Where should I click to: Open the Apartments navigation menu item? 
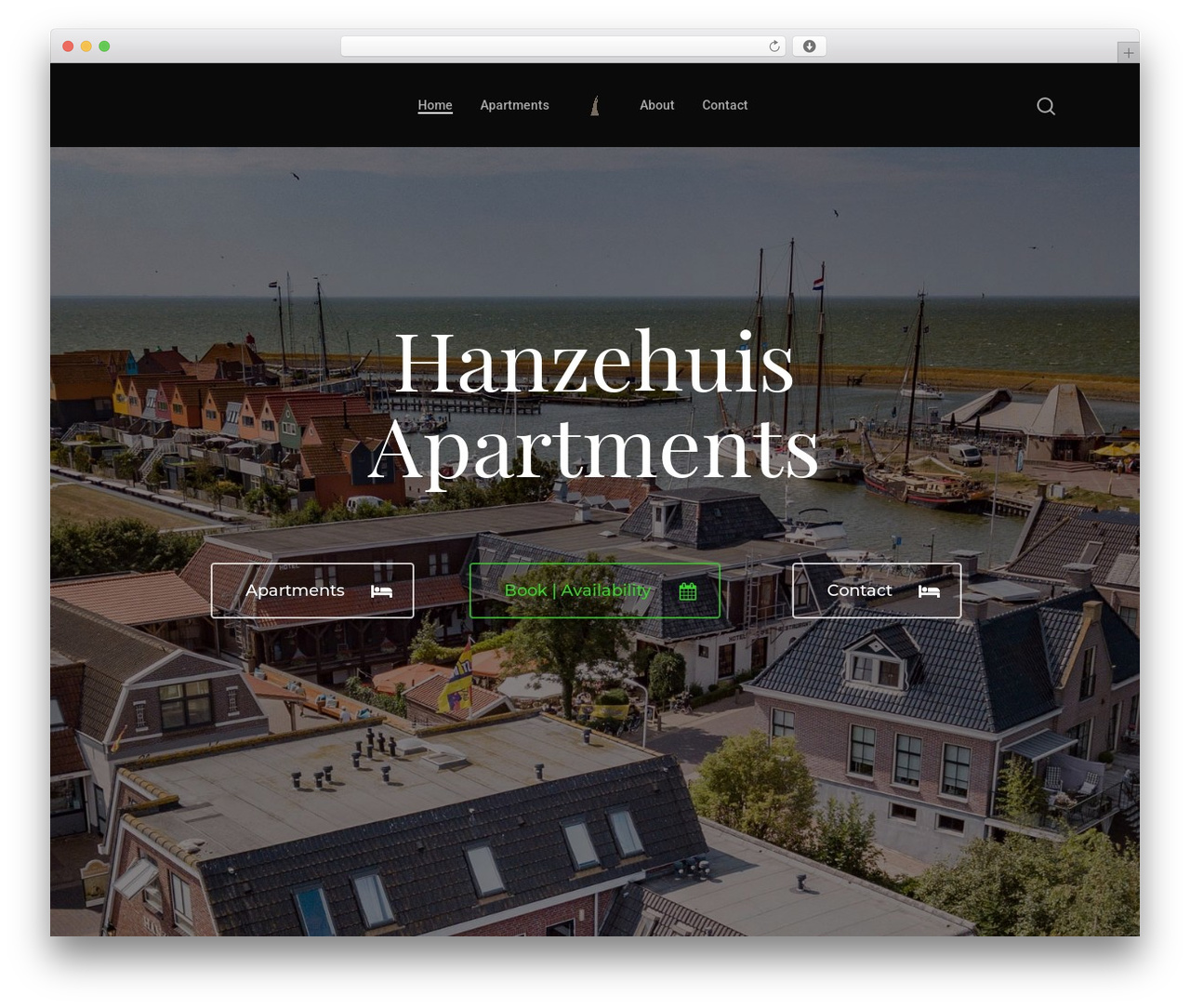click(514, 105)
